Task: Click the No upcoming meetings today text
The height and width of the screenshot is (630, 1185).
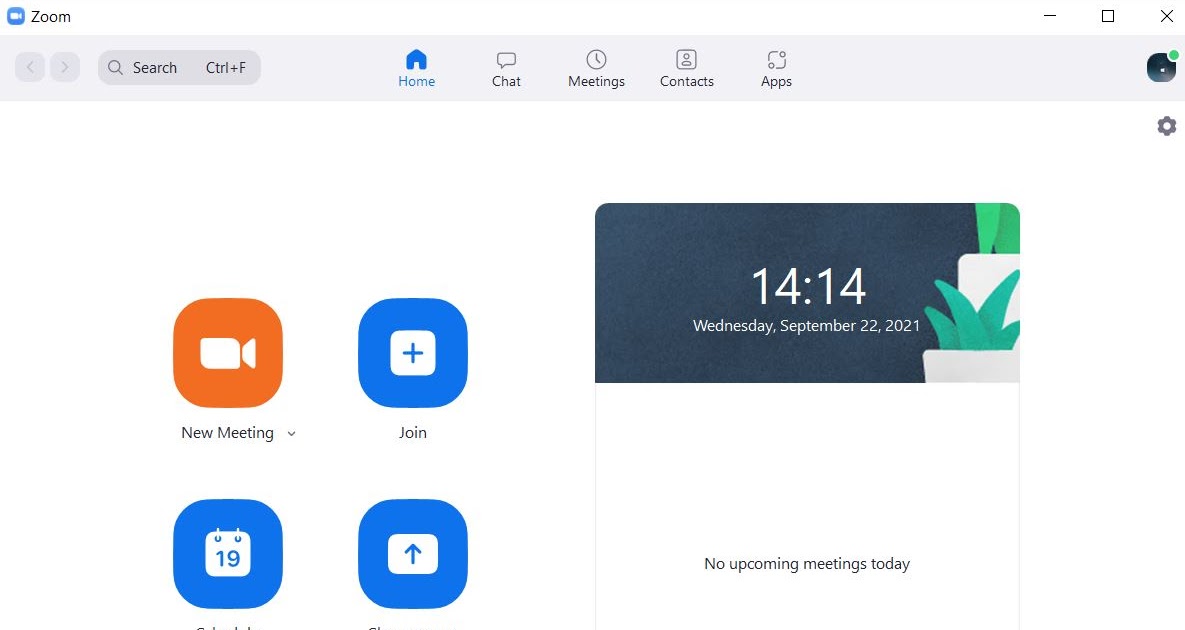Action: (807, 563)
